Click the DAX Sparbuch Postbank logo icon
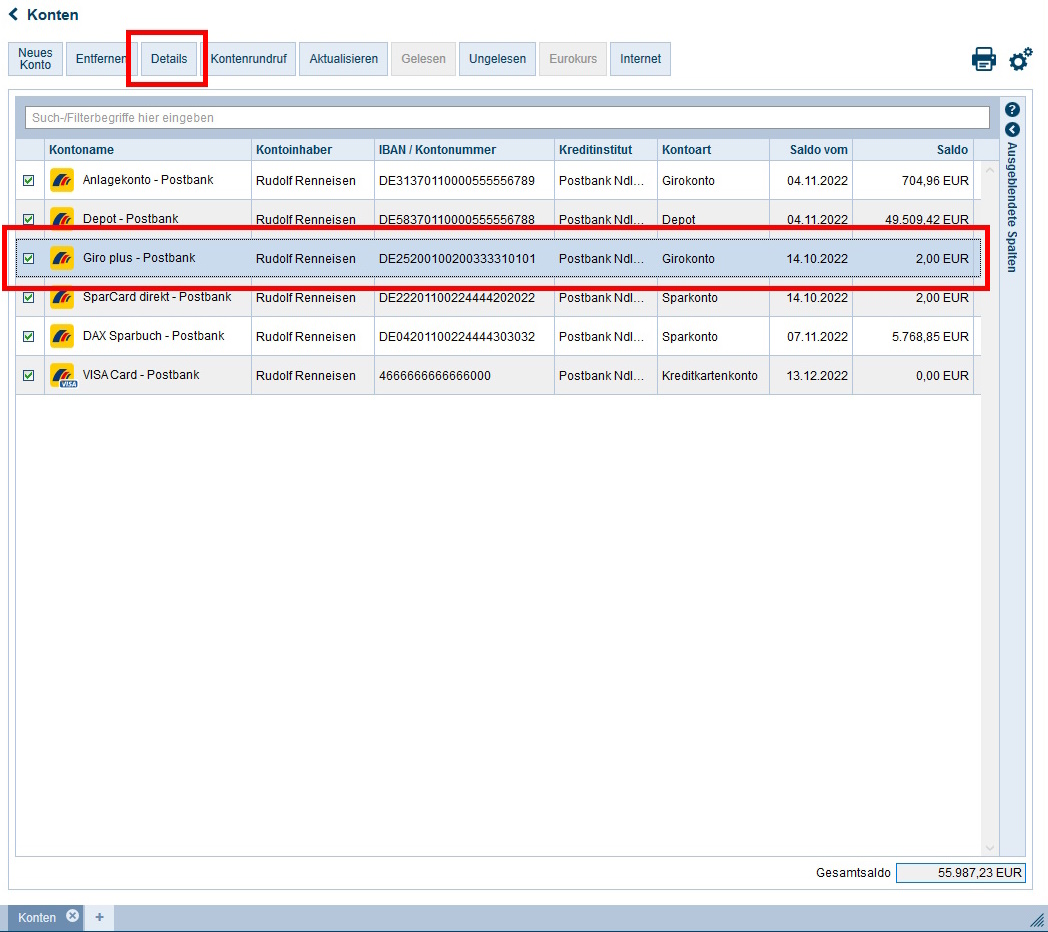Image resolution: width=1048 pixels, height=932 pixels. click(62, 336)
